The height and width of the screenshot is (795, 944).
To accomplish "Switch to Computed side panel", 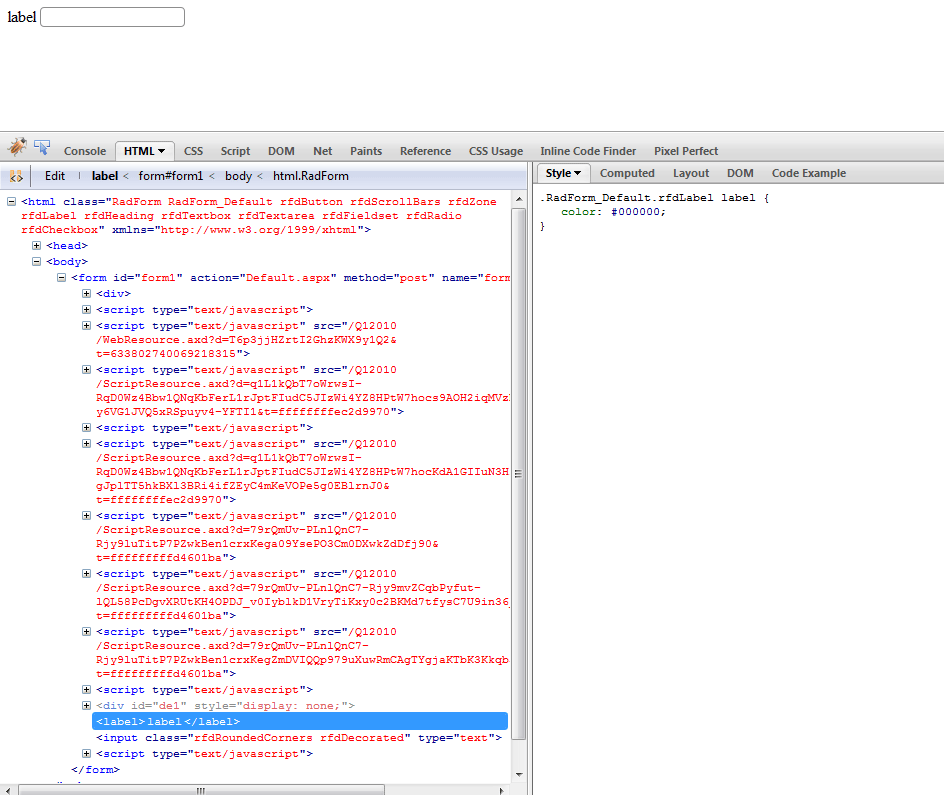I will tap(627, 173).
